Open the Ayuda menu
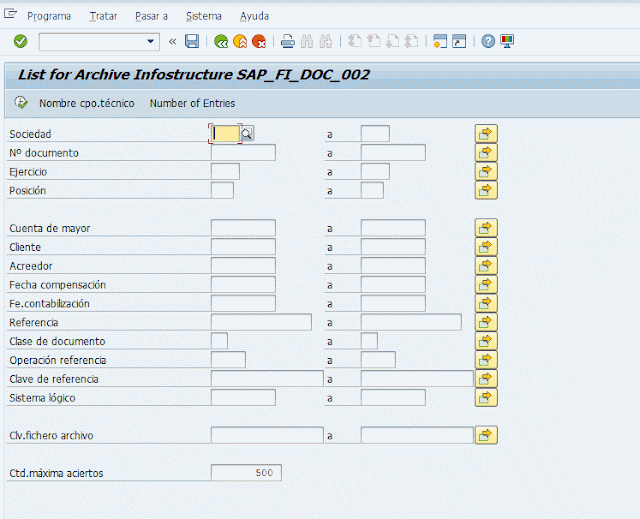640x519 pixels. coord(254,16)
